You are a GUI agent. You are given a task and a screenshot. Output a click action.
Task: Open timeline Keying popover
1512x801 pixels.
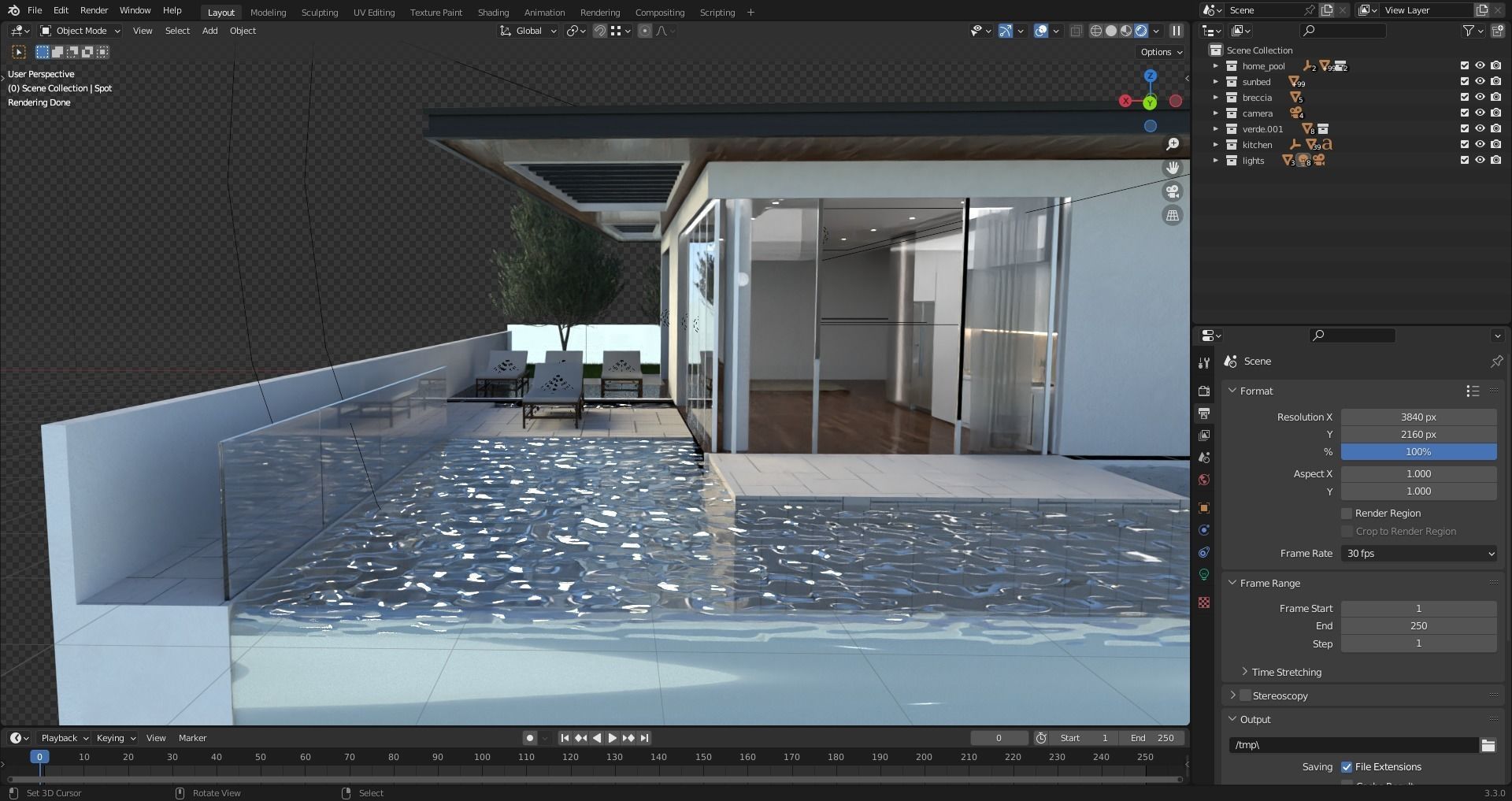pyautogui.click(x=115, y=738)
